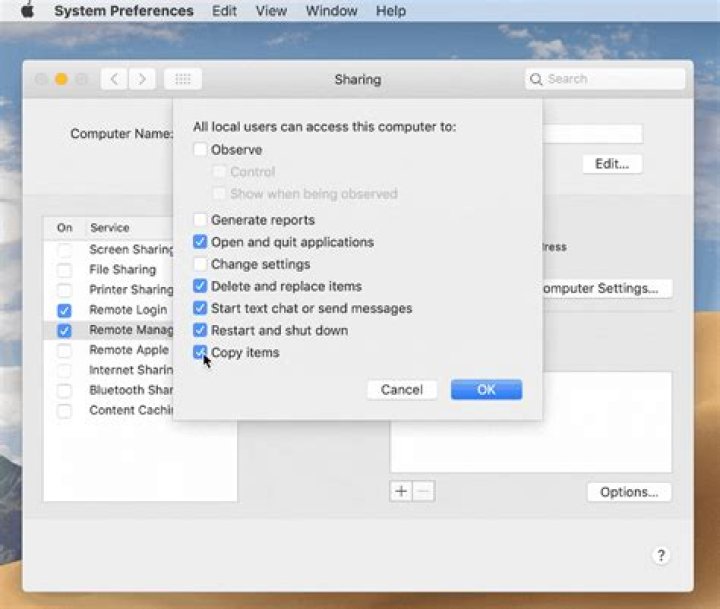Click the minus button to remove user

(424, 491)
